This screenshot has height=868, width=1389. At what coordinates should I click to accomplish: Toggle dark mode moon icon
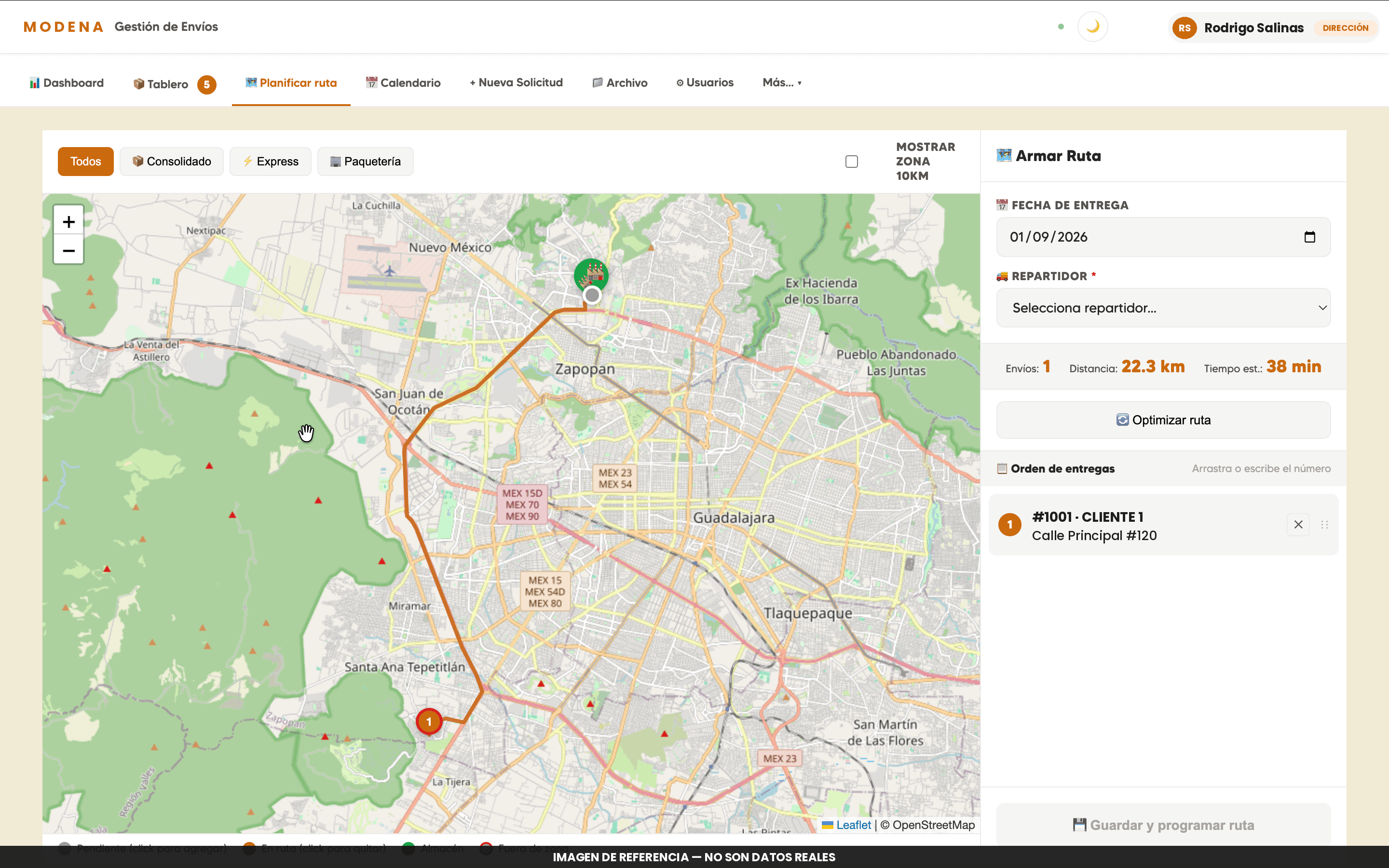[x=1092, y=27]
